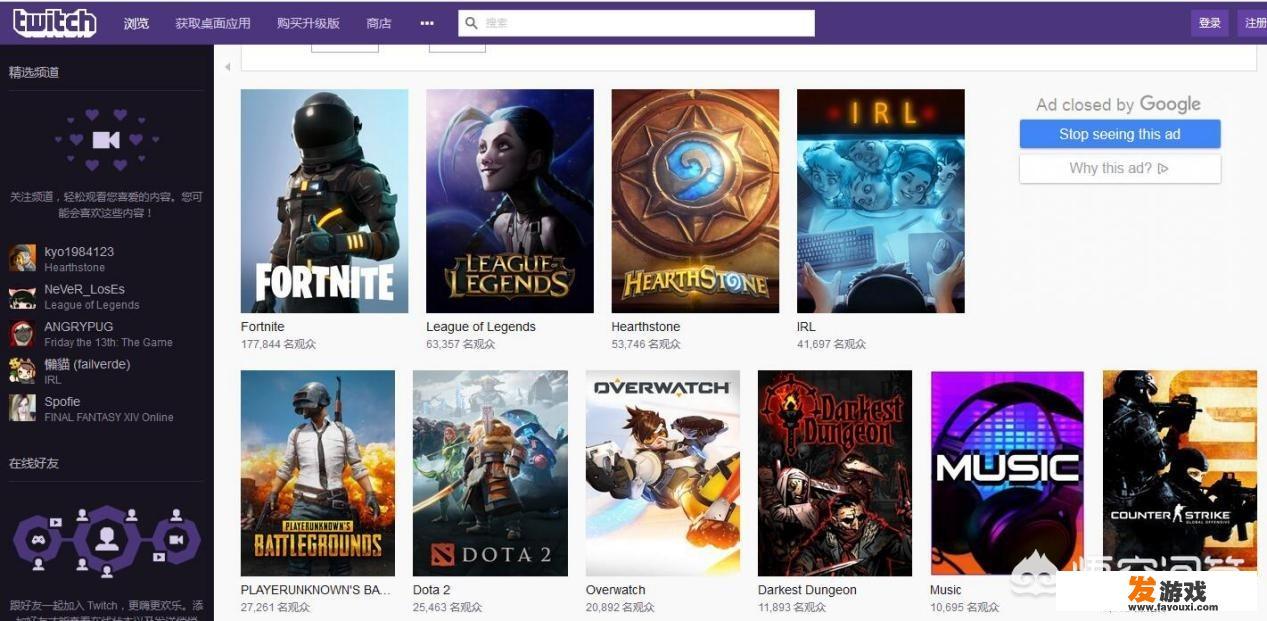The image size is (1267, 621).
Task: Open Spofie channel name link
Action: (62, 401)
